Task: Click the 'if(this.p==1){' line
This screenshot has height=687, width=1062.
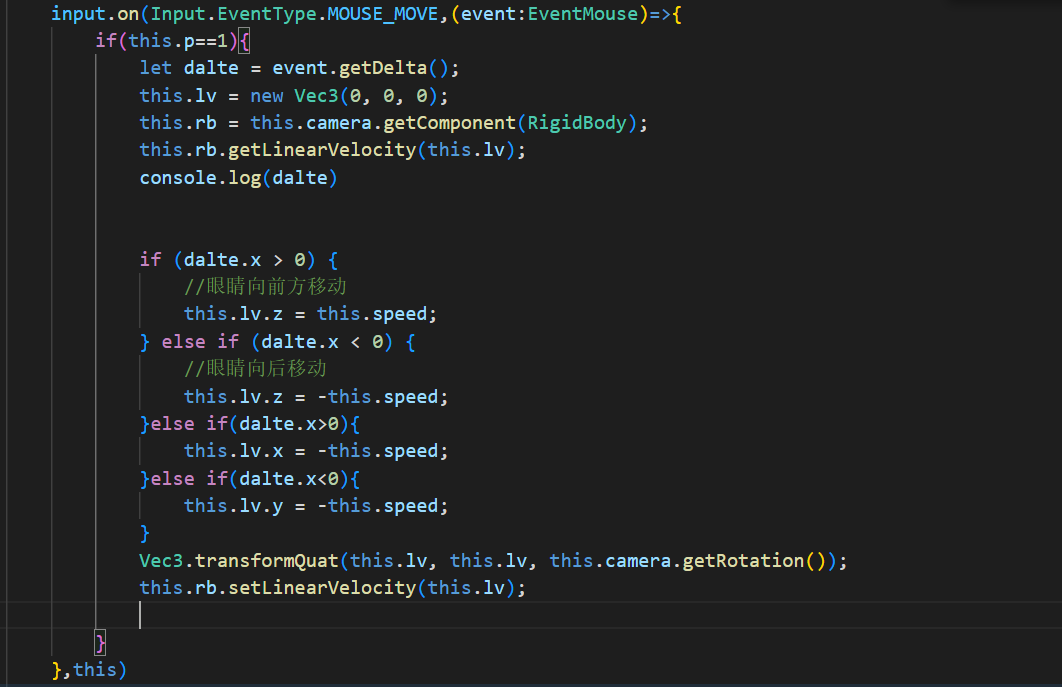Action: (173, 41)
